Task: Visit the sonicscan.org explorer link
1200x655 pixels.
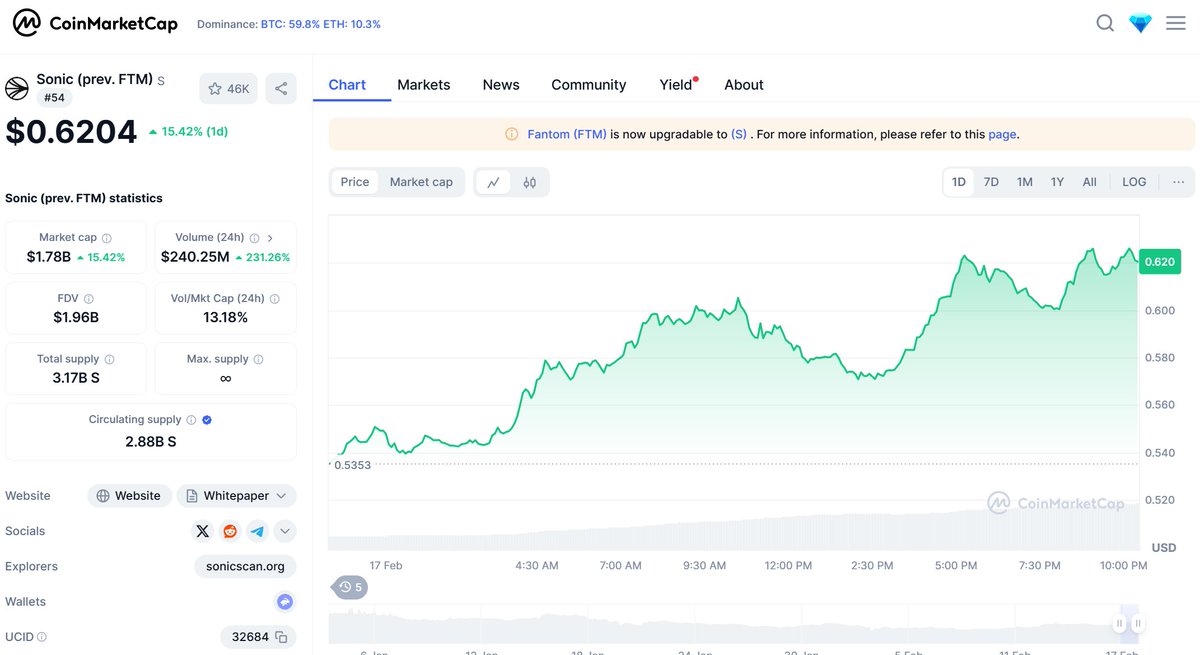Action: coord(245,566)
